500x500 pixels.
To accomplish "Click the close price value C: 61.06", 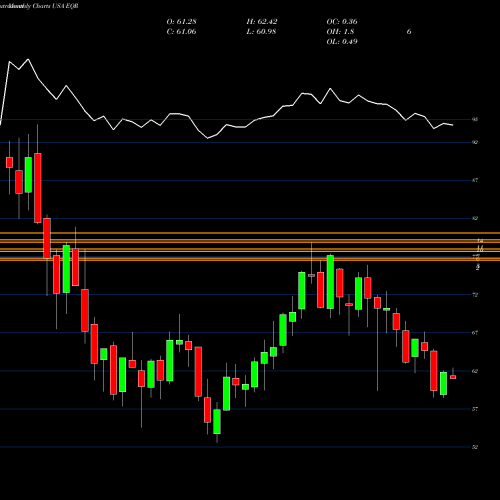I will point(181,32).
